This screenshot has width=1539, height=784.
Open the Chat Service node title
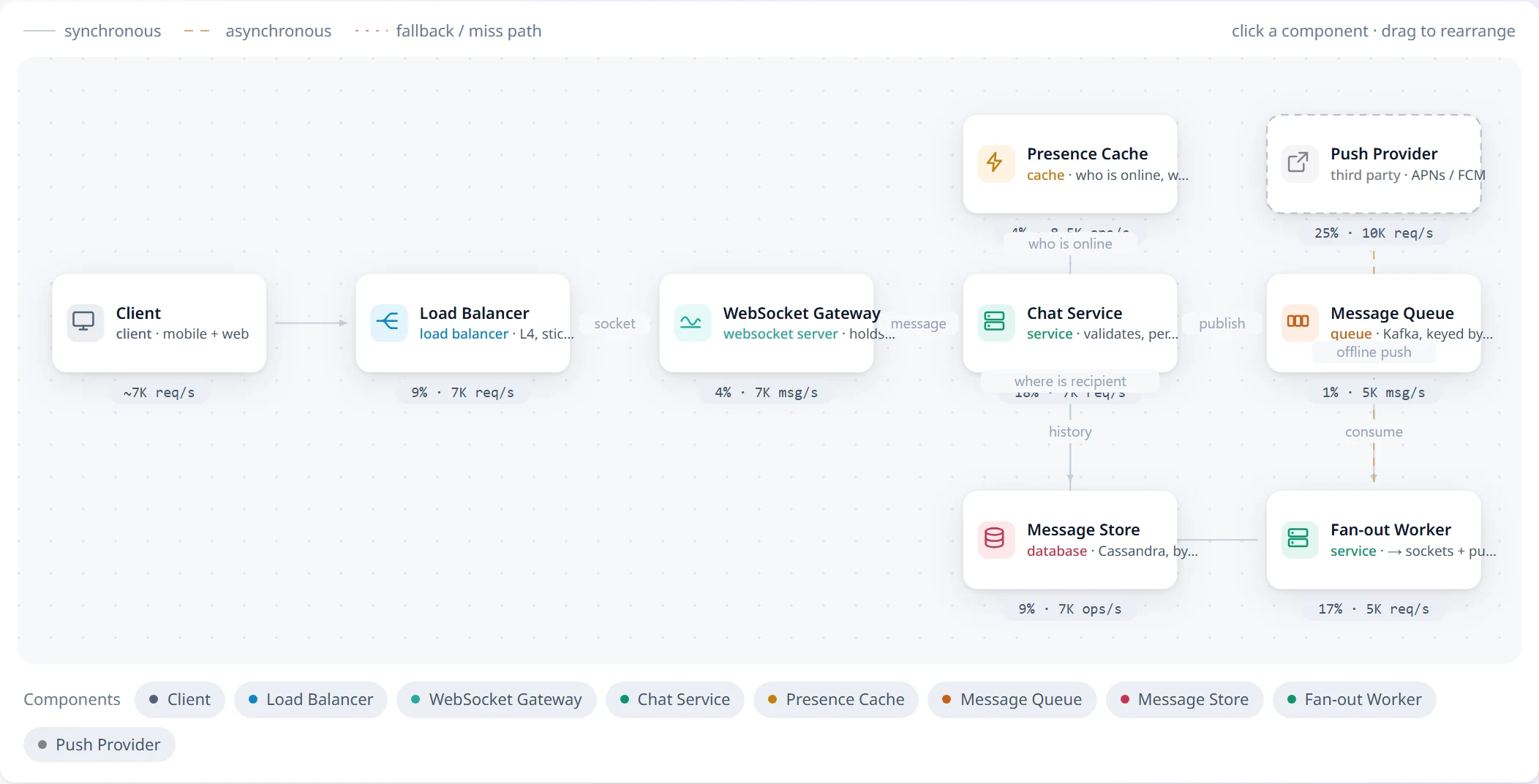(x=1075, y=313)
